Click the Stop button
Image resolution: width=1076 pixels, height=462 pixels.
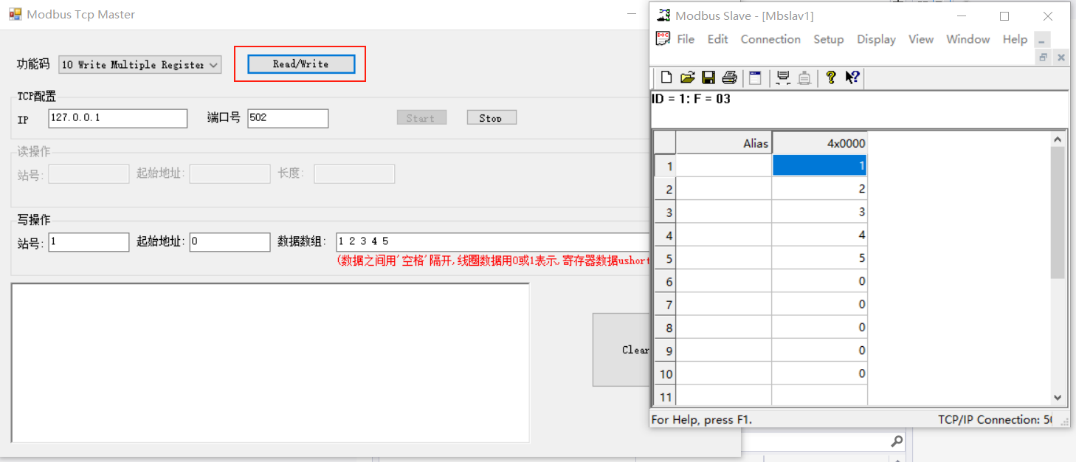pyautogui.click(x=491, y=118)
